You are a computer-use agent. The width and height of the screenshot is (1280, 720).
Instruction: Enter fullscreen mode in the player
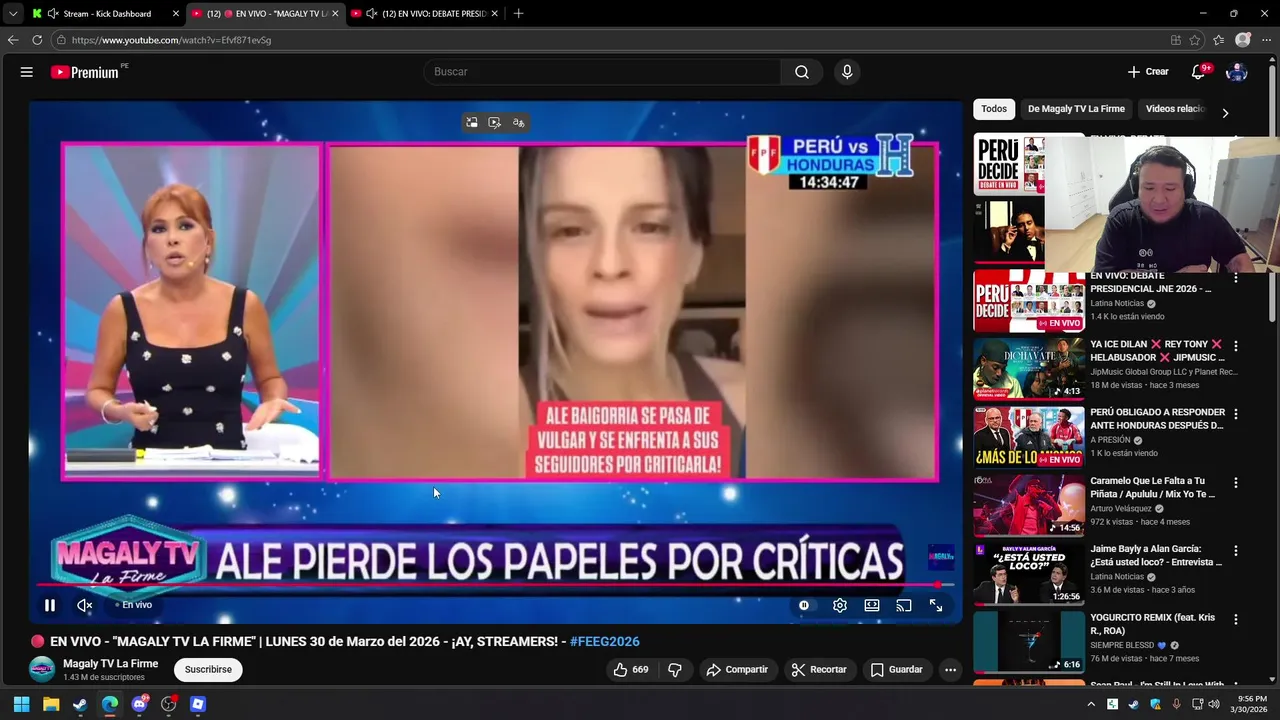pos(936,605)
